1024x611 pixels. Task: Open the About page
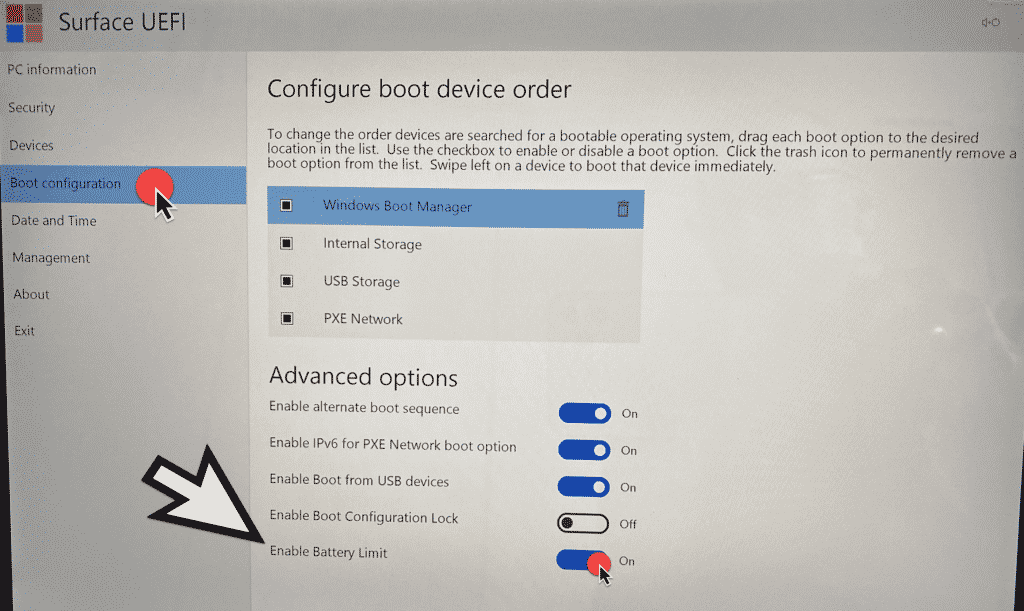(x=31, y=294)
